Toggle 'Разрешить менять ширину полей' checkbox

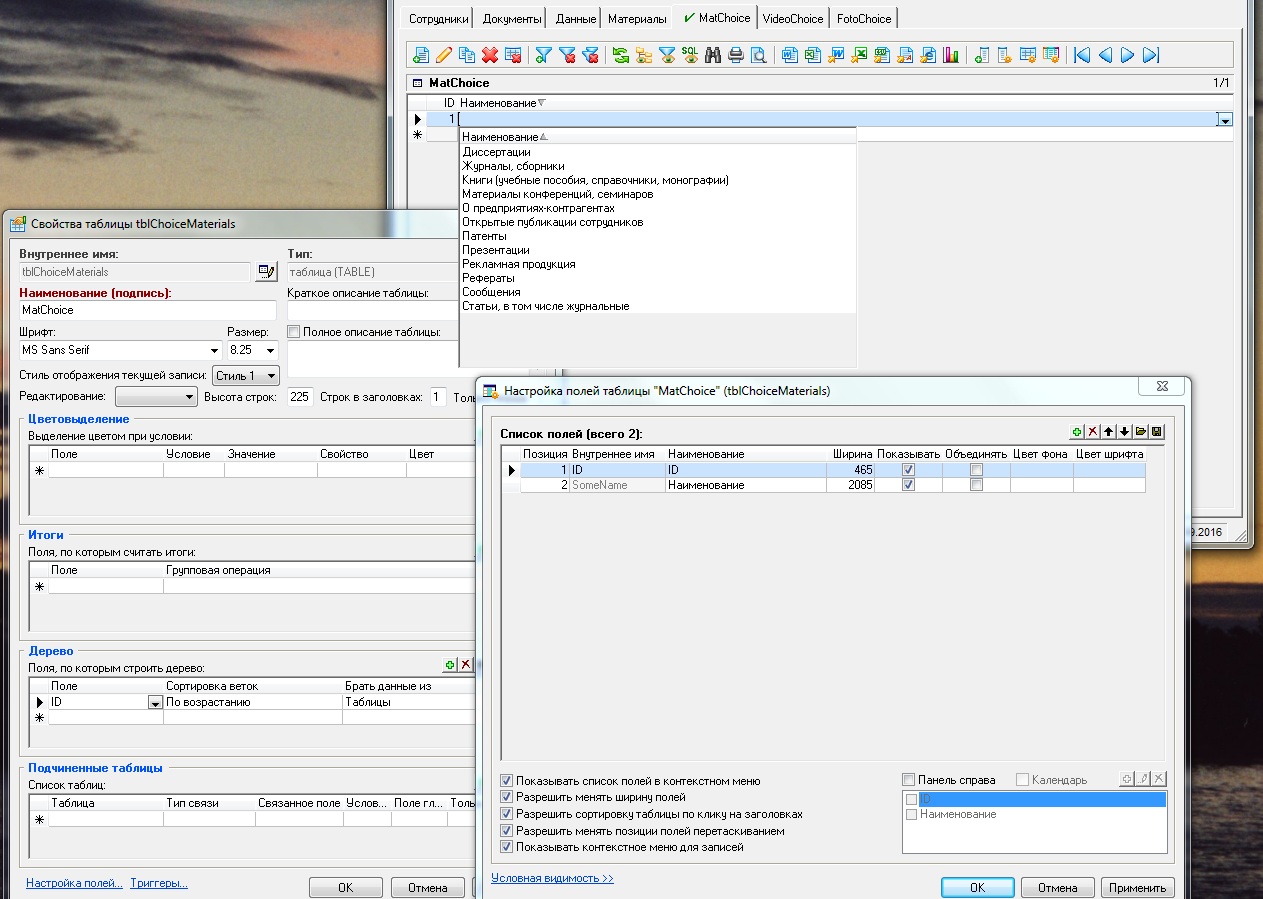click(507, 797)
